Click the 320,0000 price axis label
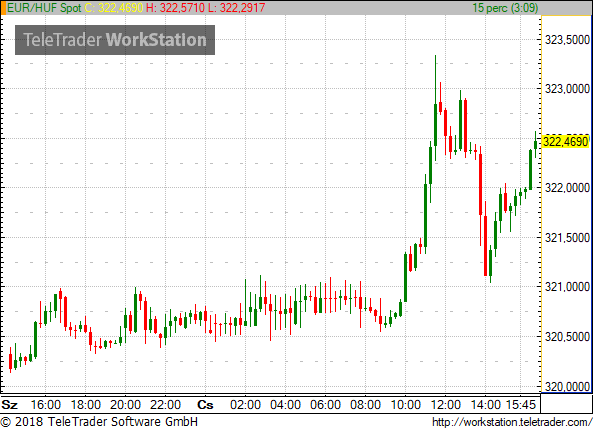 point(567,386)
